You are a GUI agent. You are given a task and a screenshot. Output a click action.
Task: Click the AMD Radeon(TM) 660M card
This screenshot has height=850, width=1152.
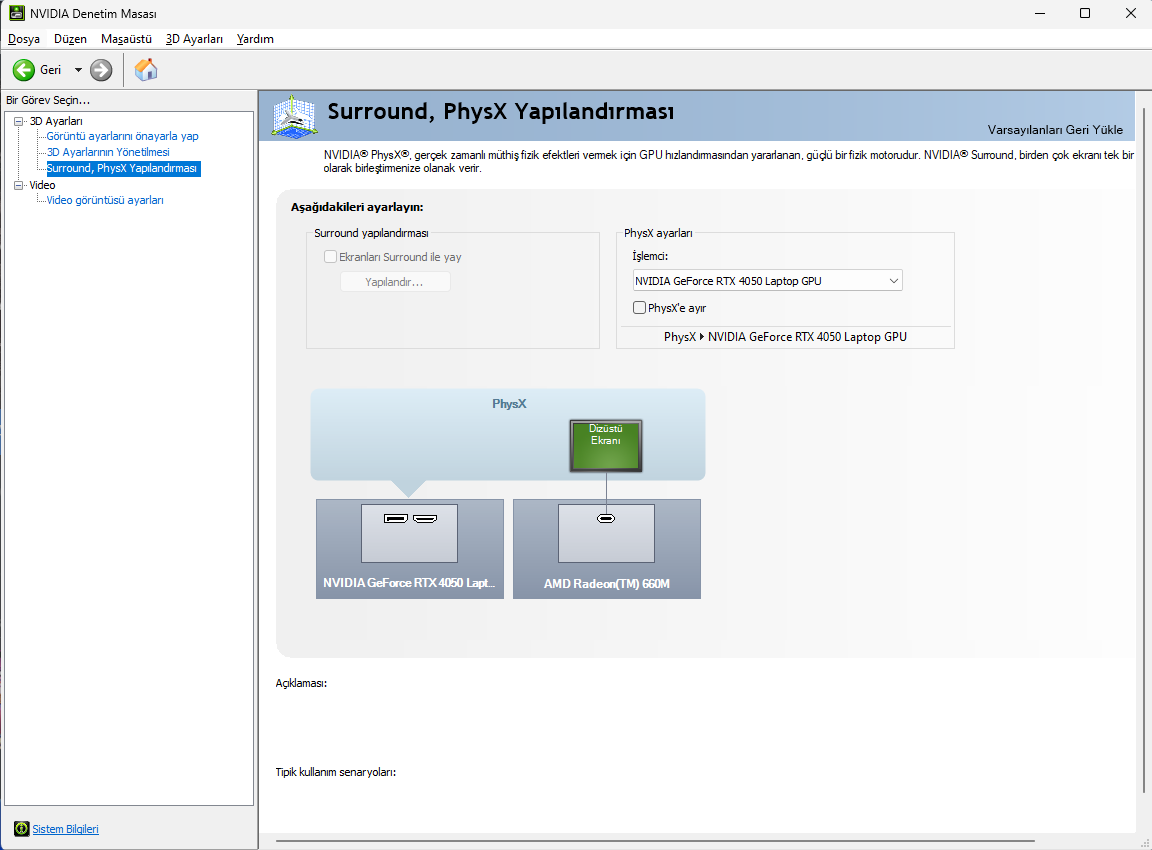[607, 549]
